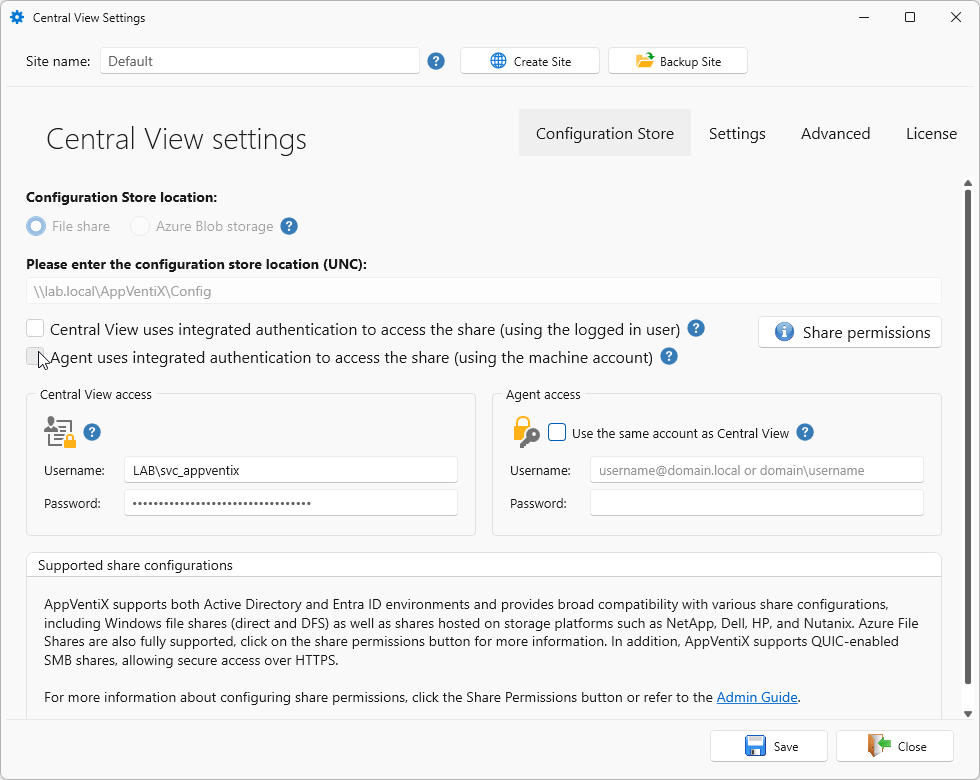The width and height of the screenshot is (980, 780).
Task: Click the user lock icon in Central View access
Action: (59, 432)
